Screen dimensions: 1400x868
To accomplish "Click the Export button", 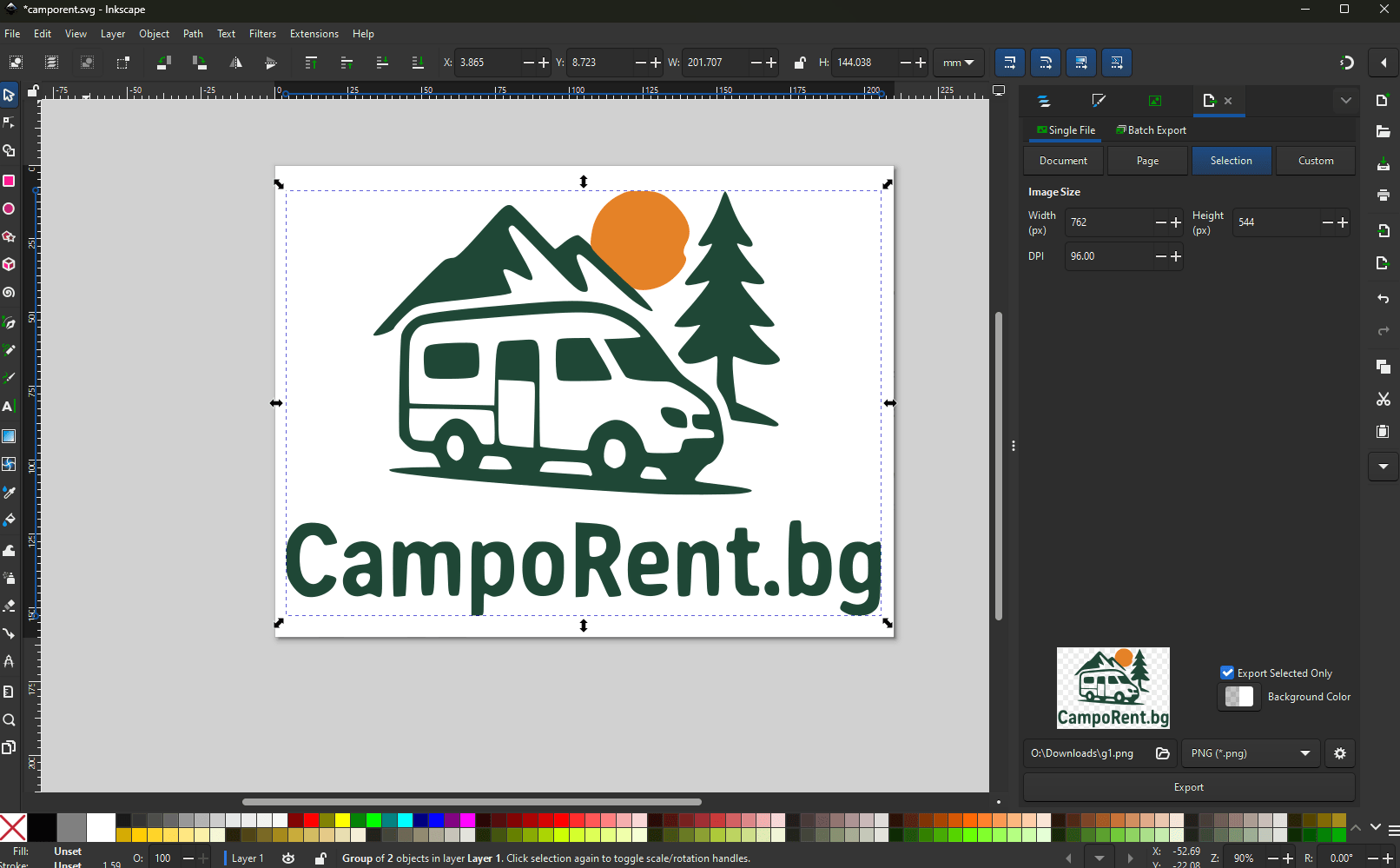I will pos(1189,787).
